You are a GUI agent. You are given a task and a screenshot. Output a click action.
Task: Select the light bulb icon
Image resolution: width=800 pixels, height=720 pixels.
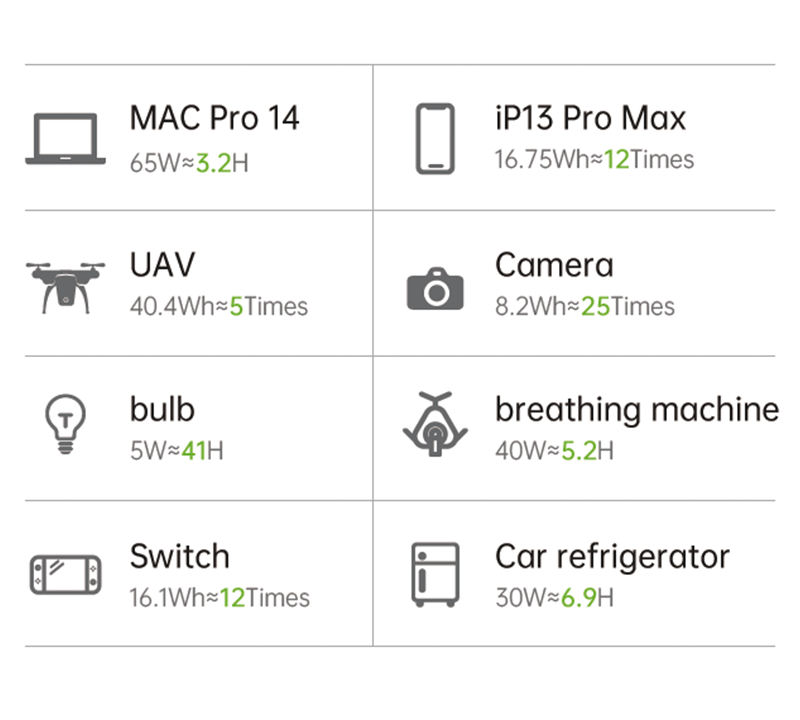[66, 428]
